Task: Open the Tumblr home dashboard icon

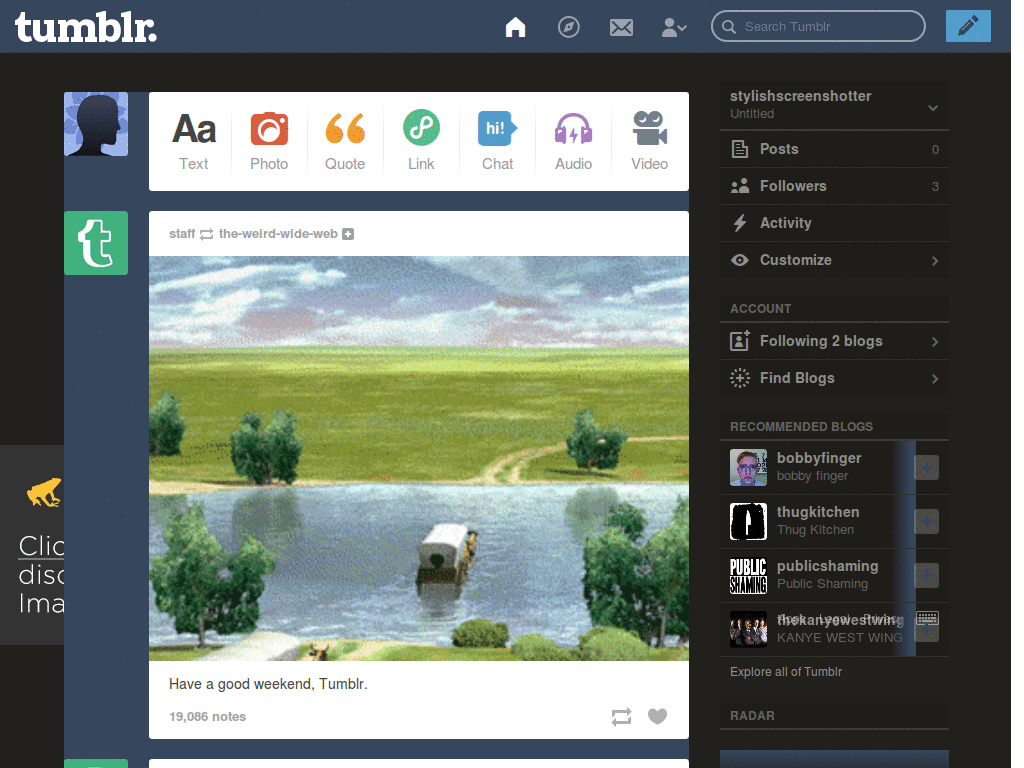Action: click(x=515, y=27)
